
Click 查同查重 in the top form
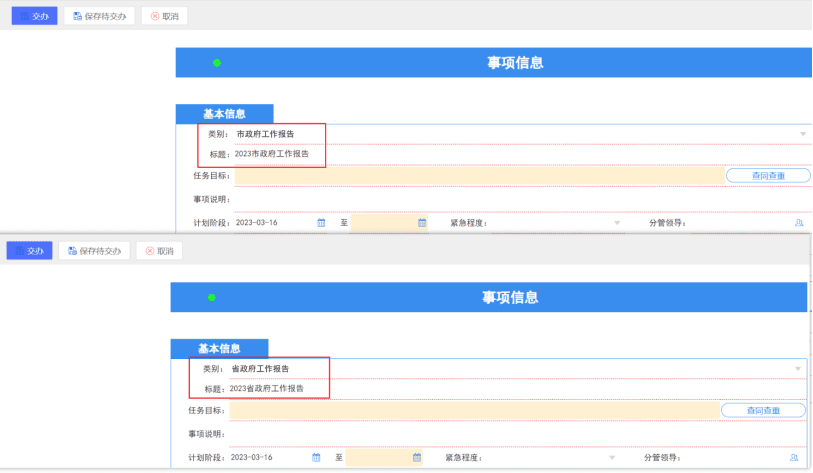pyautogui.click(x=768, y=176)
